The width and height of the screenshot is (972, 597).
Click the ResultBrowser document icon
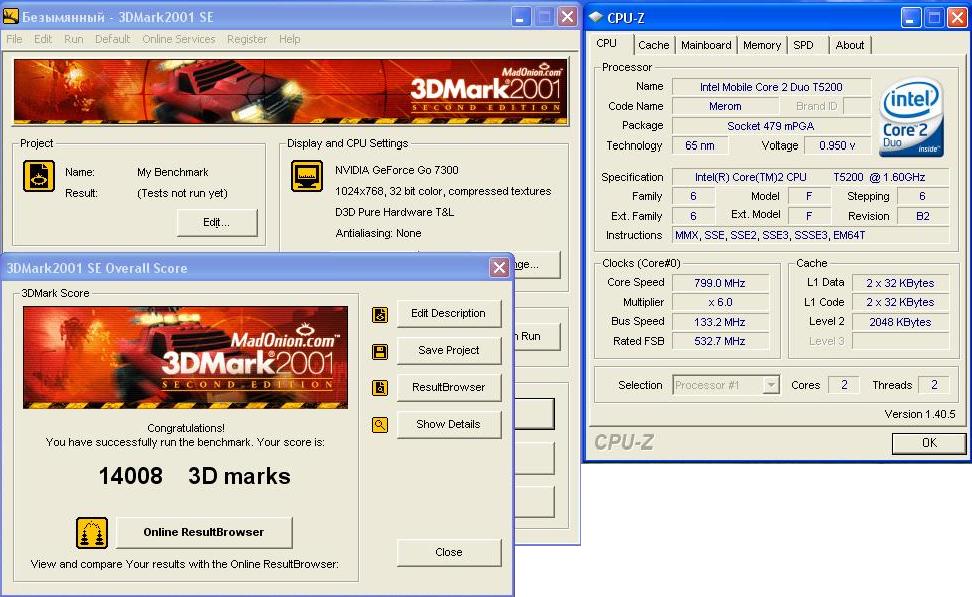(x=380, y=388)
